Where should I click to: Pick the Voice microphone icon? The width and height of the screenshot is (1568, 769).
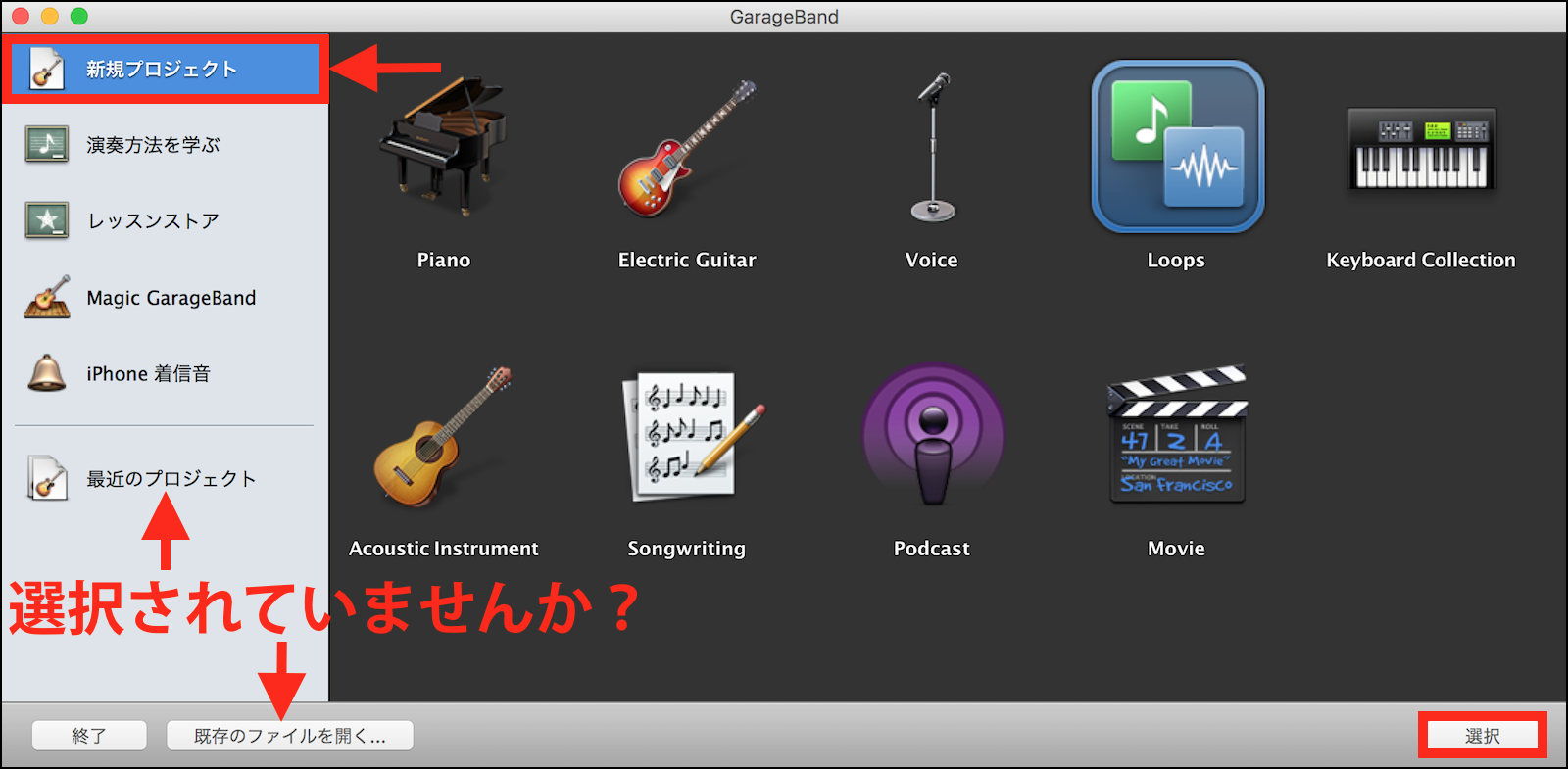(x=932, y=147)
